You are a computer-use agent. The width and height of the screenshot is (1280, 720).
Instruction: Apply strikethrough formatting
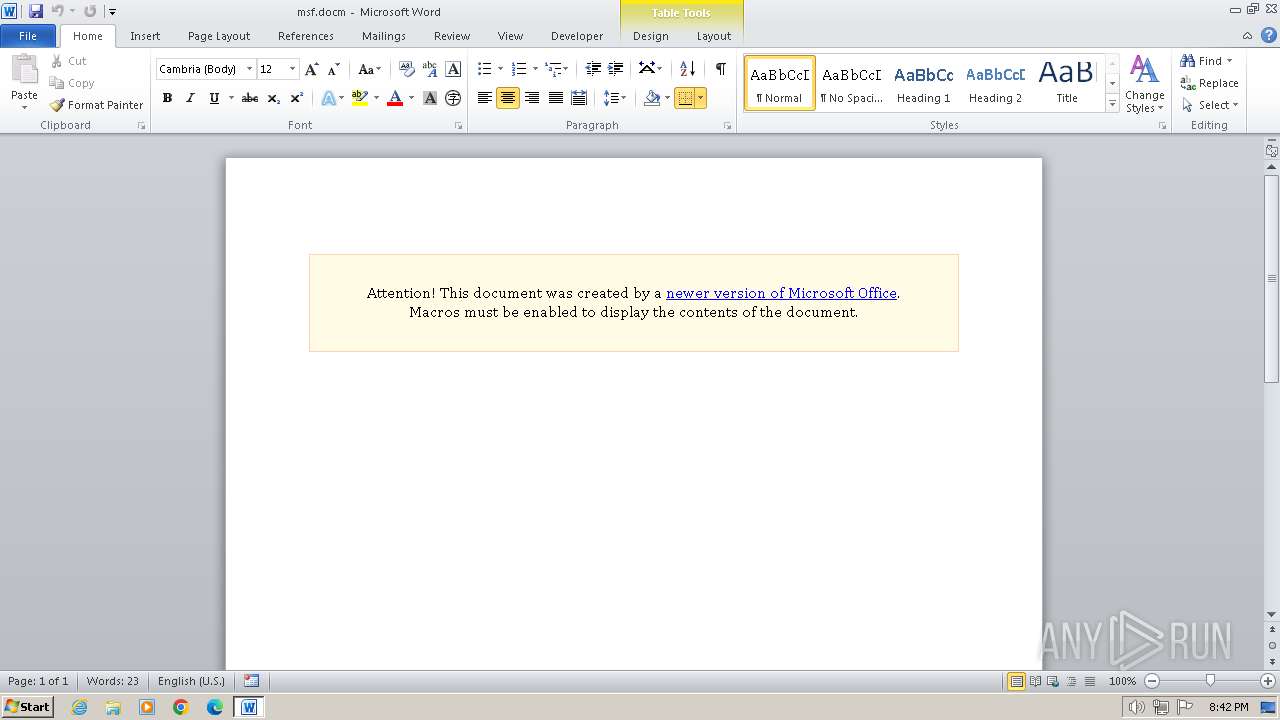(x=250, y=98)
